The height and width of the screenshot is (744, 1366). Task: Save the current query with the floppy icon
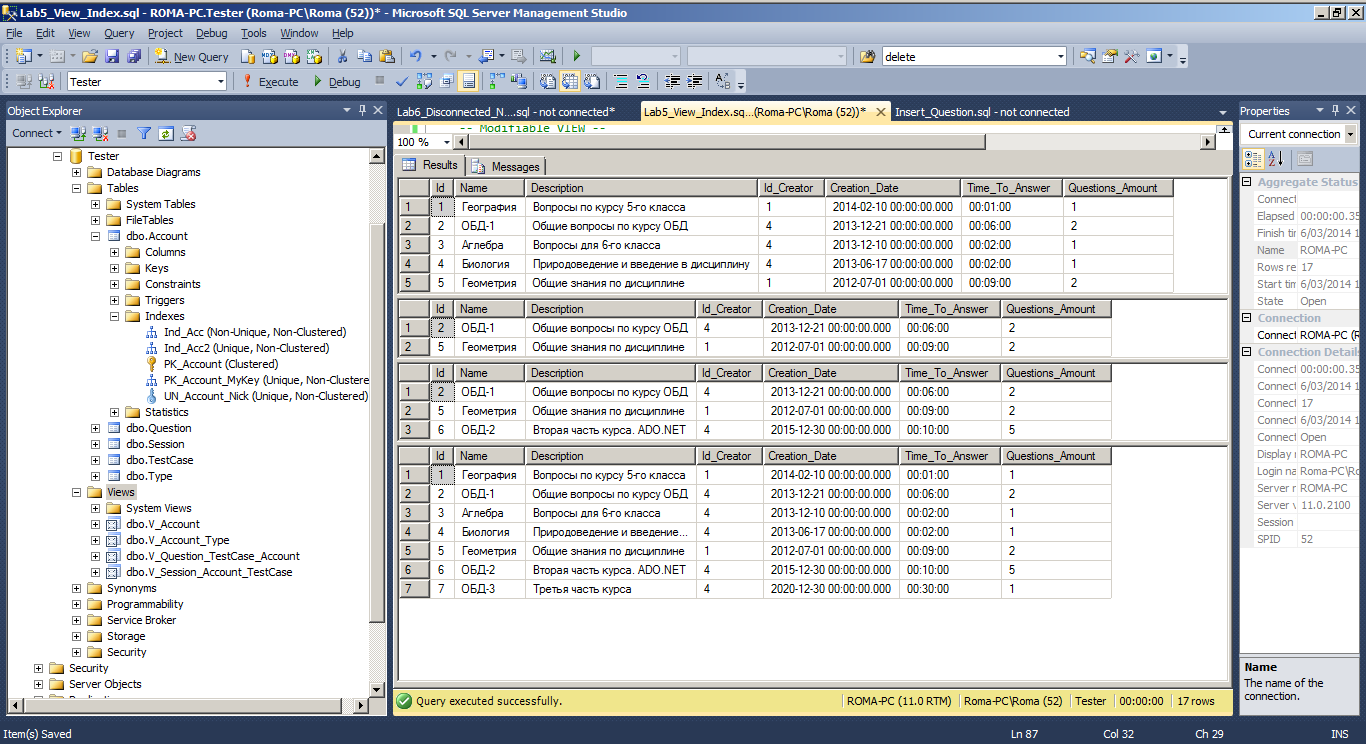[112, 57]
